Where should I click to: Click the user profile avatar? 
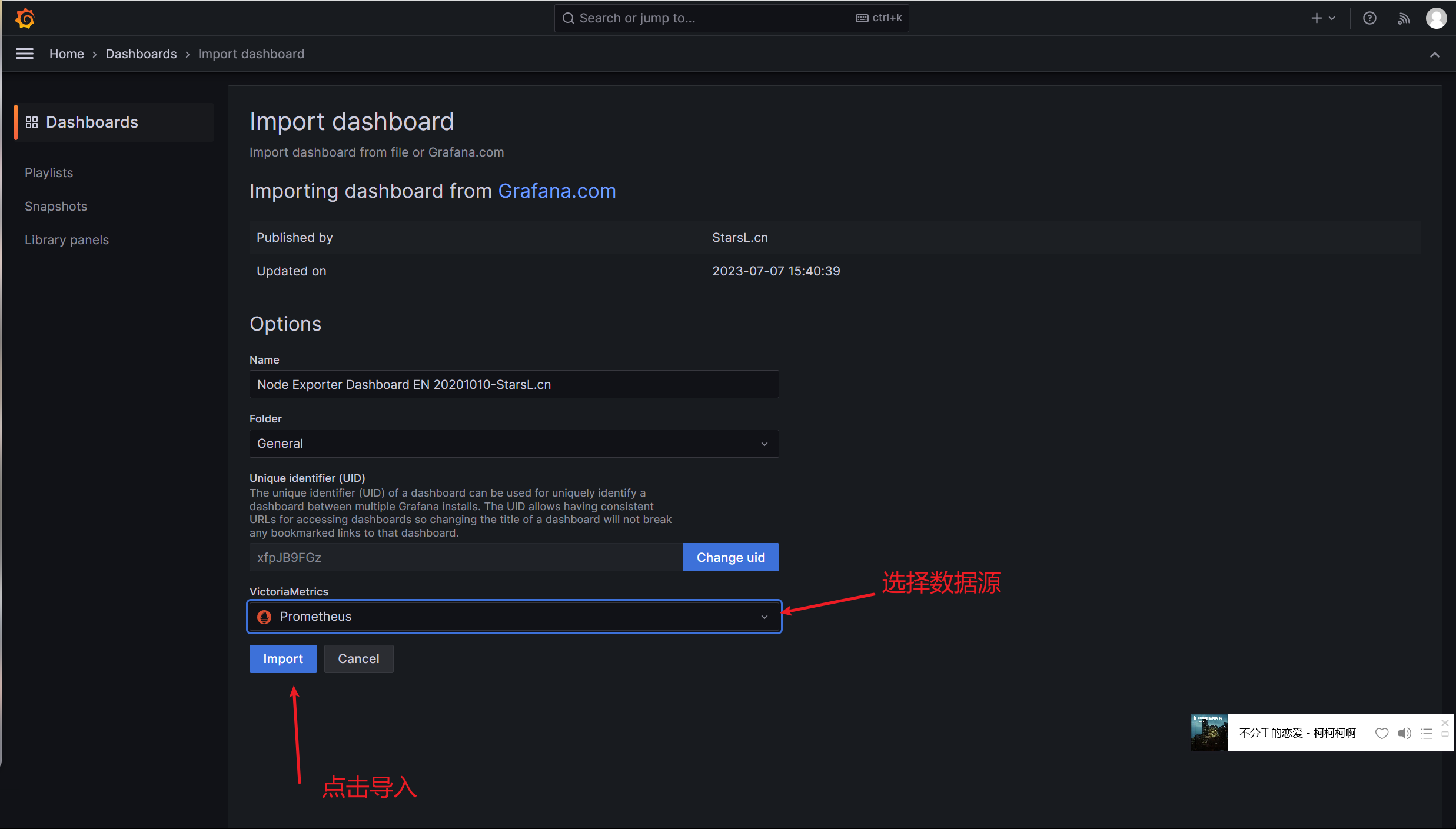(1436, 18)
